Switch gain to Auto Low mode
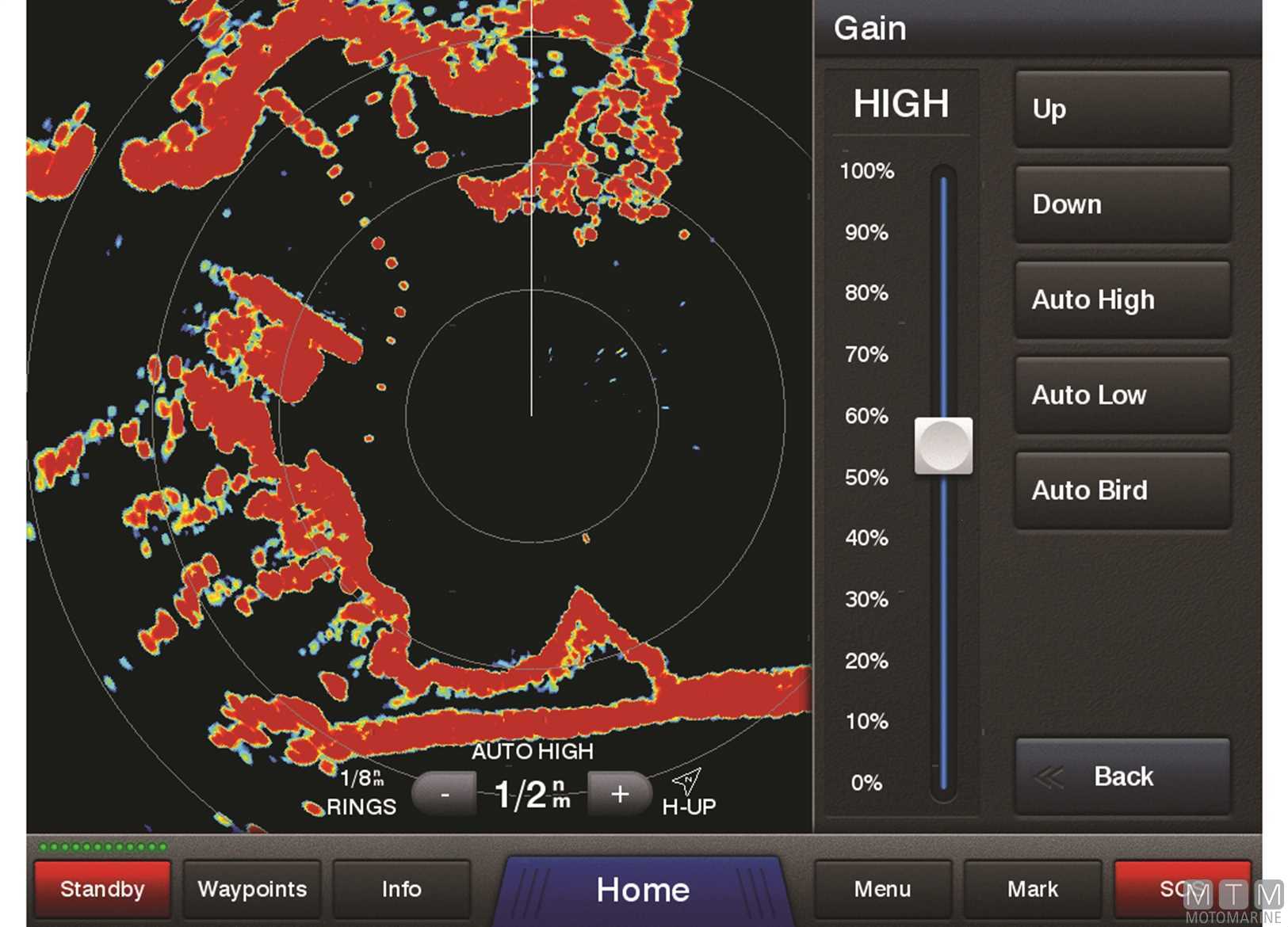 click(x=1122, y=395)
